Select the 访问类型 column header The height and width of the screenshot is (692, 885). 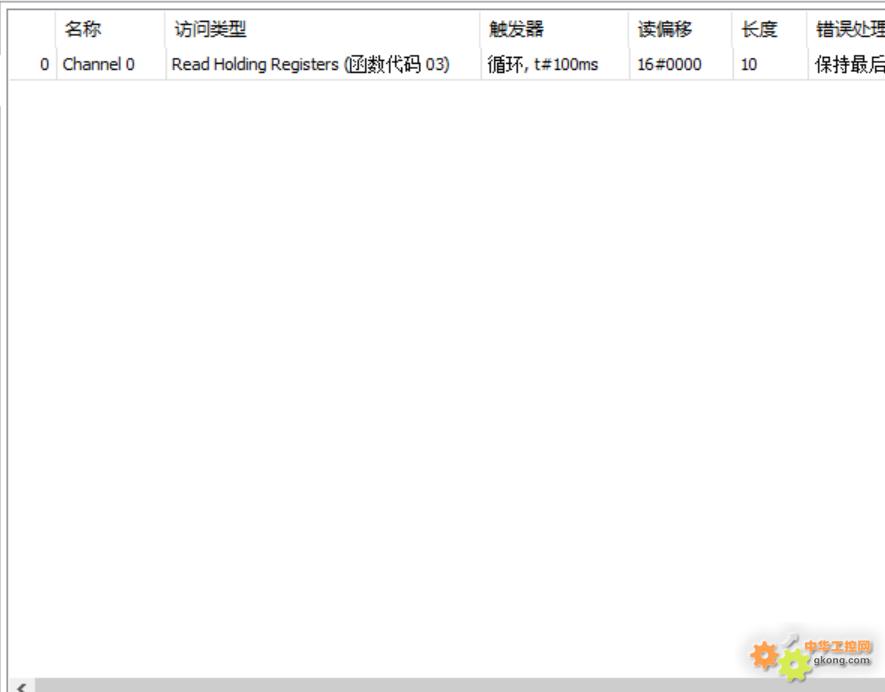point(323,29)
